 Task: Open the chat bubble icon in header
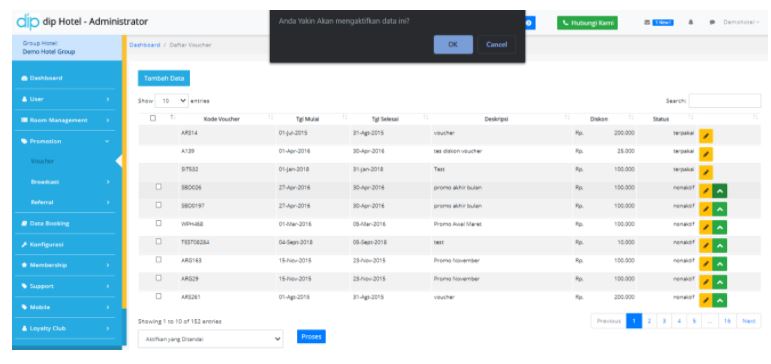point(712,23)
